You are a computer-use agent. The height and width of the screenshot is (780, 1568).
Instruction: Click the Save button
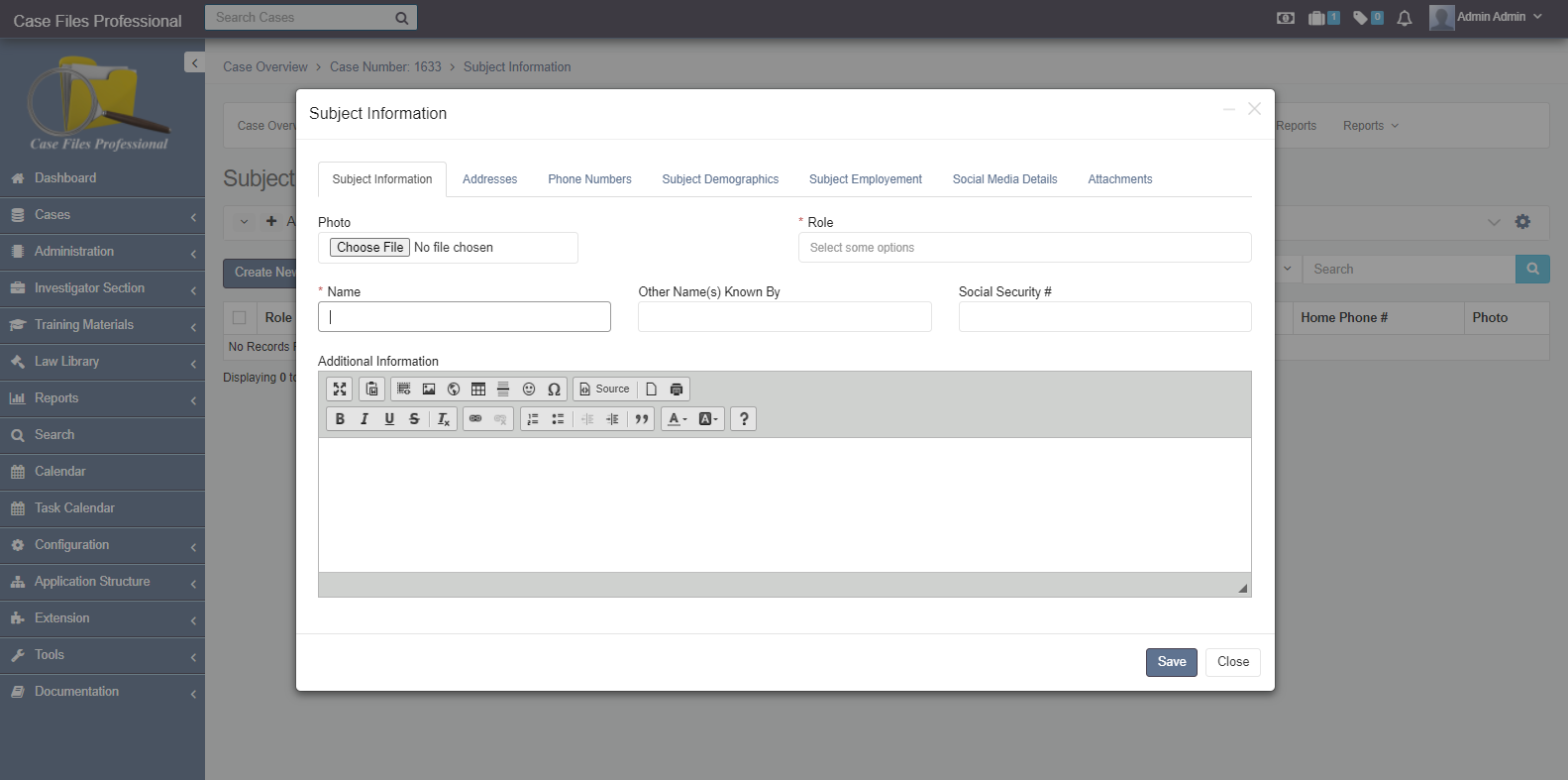point(1171,662)
